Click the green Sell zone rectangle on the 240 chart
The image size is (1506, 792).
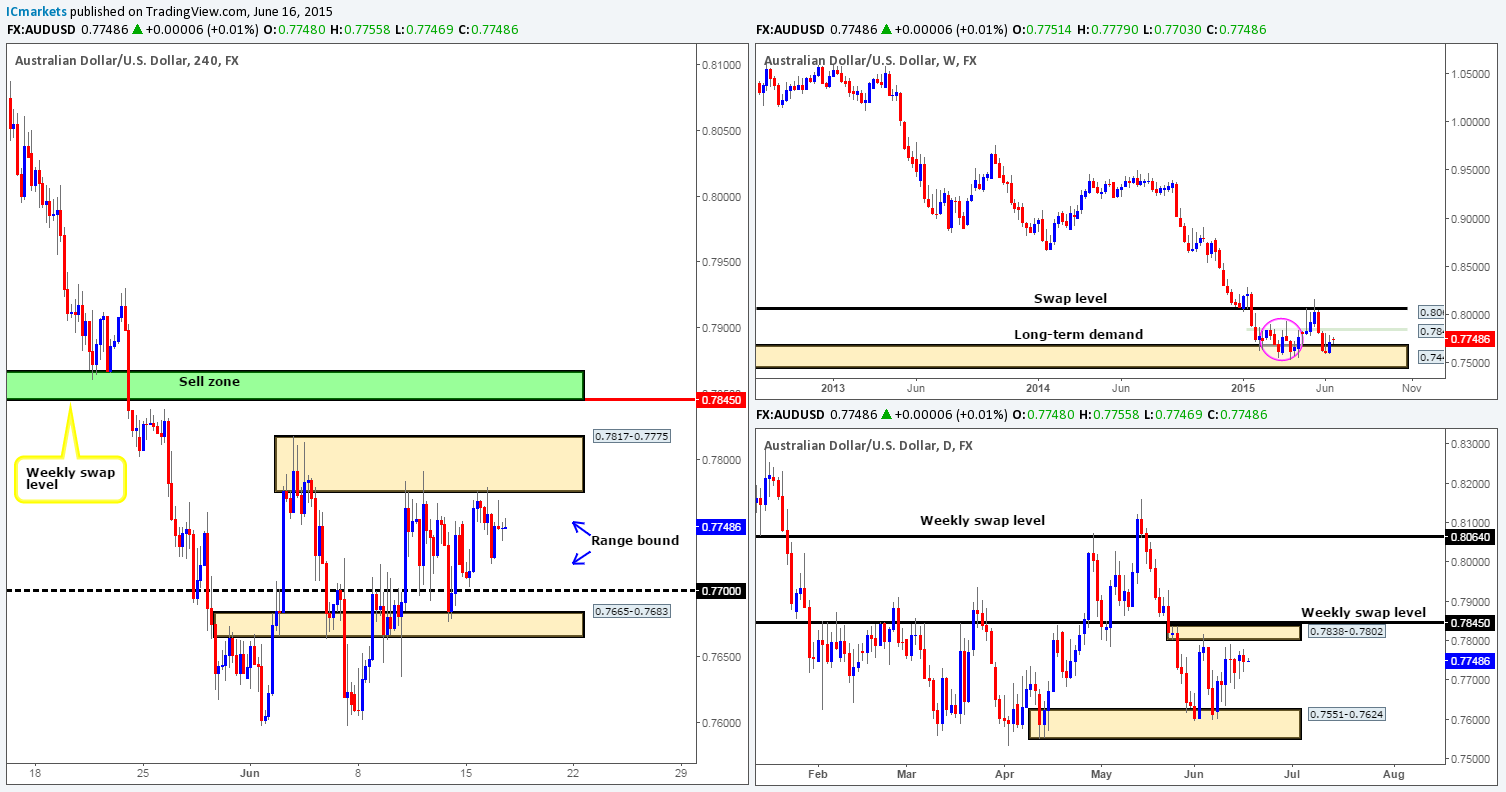294,386
